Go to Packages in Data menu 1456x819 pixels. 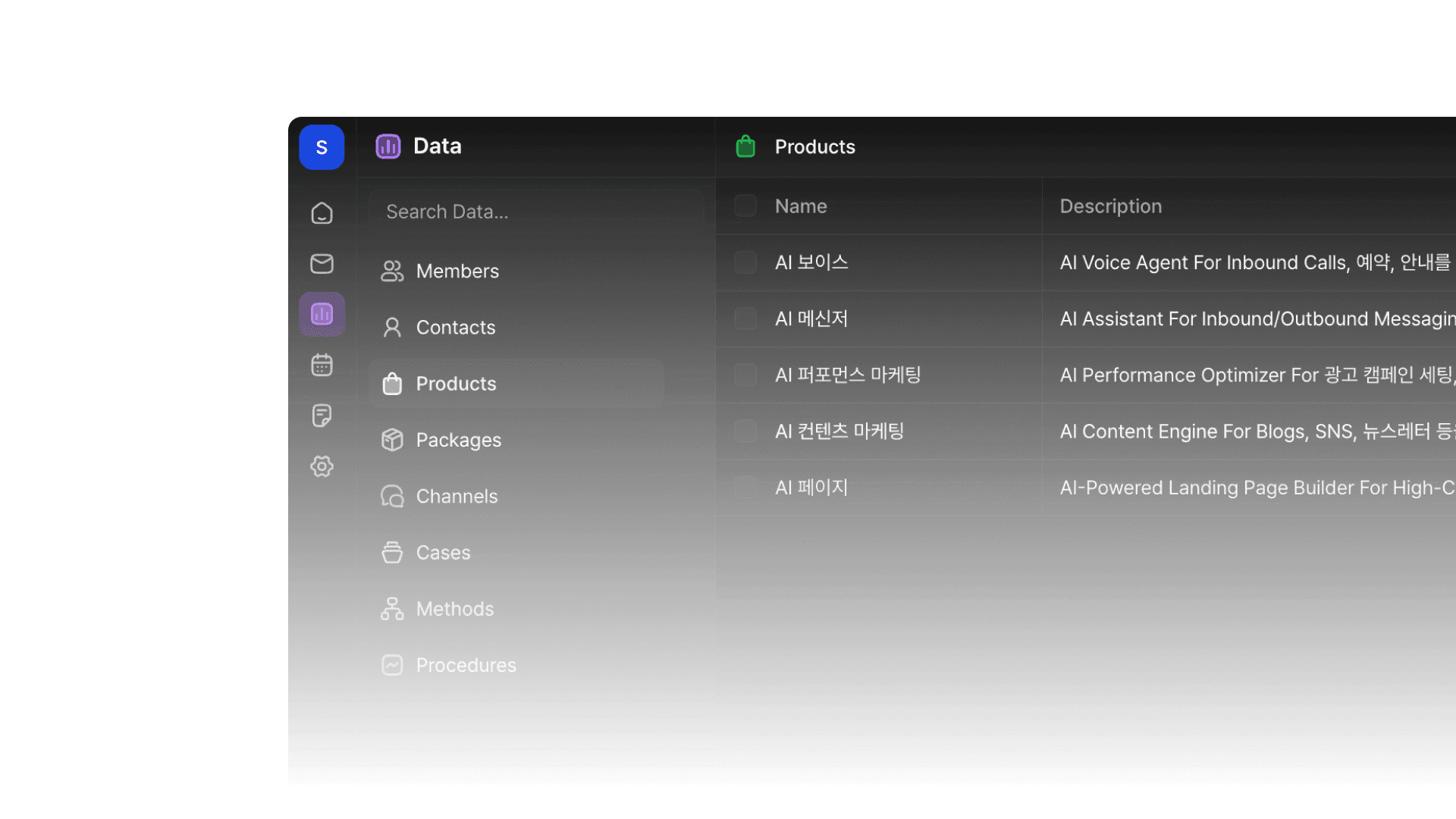[458, 440]
